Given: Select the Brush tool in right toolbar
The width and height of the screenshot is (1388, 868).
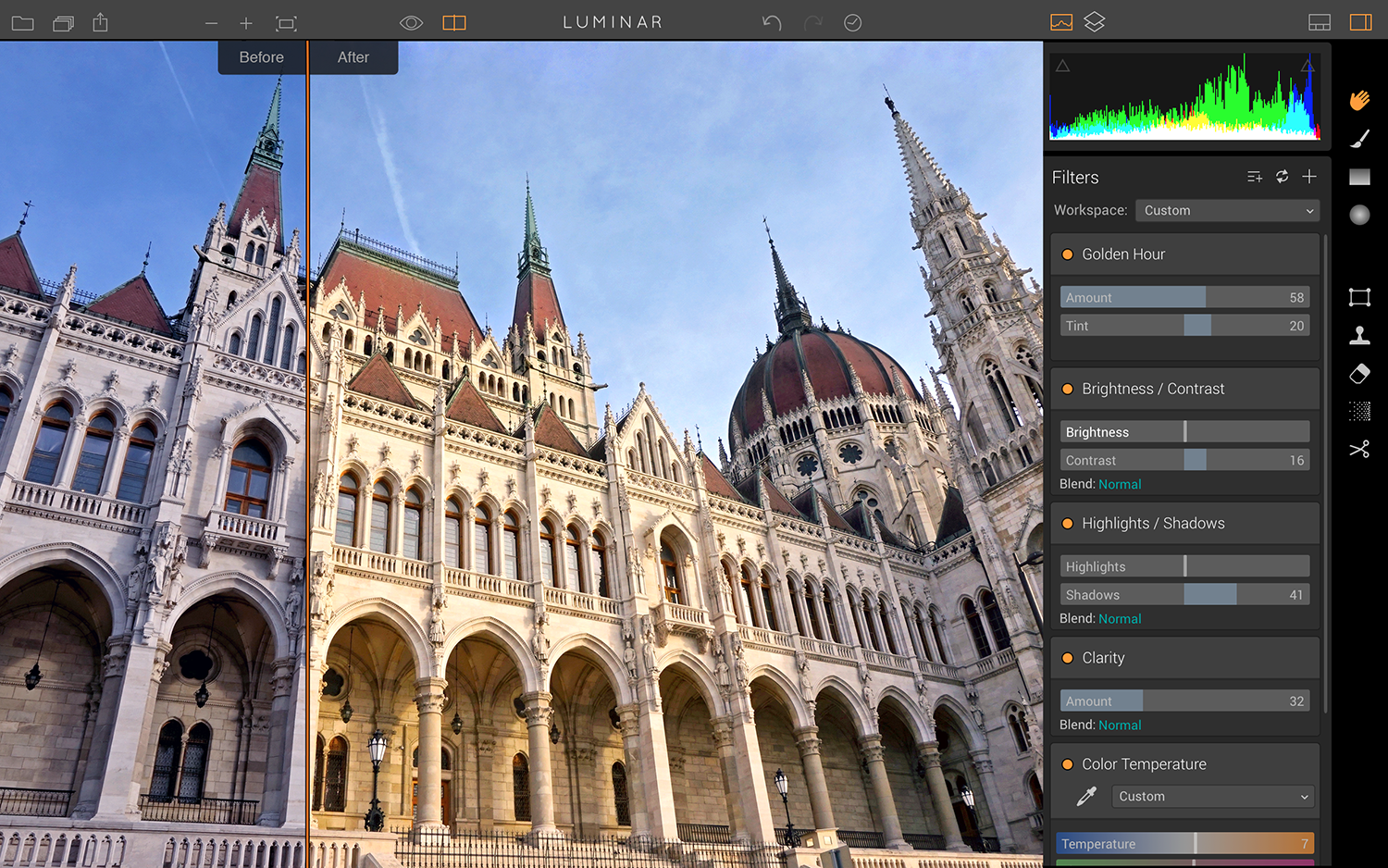Looking at the screenshot, I should point(1359,139).
